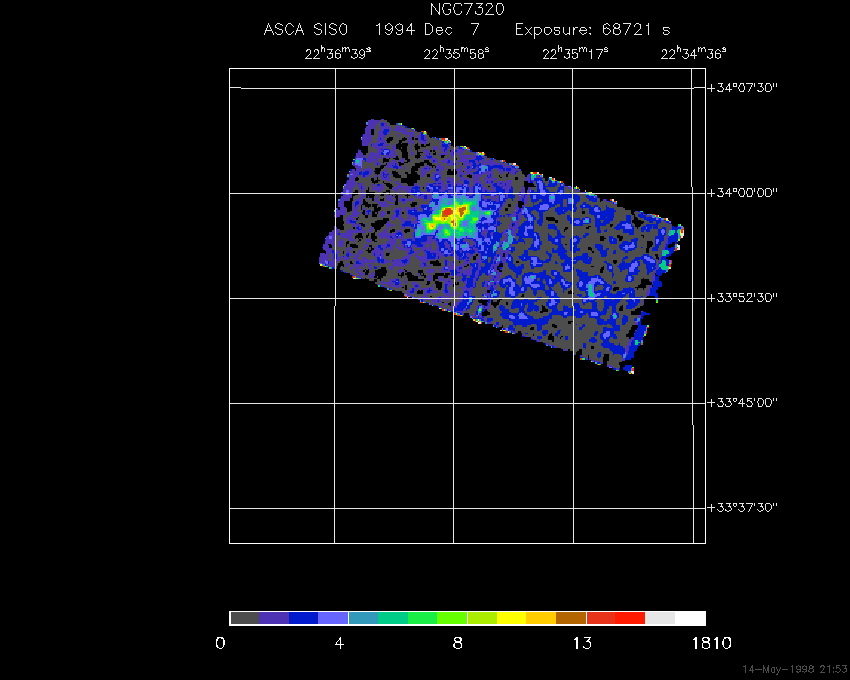Click the declination label +34°00'00"
This screenshot has width=850, height=680.
tap(743, 193)
